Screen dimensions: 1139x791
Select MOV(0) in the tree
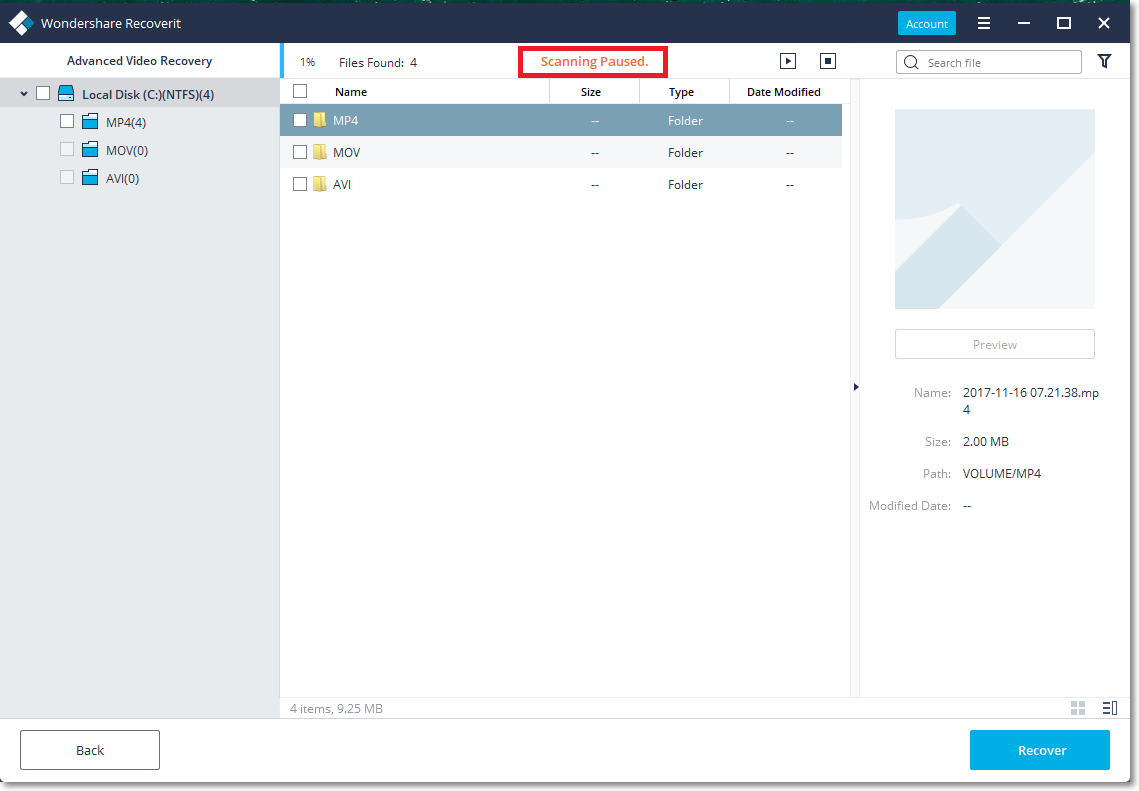[127, 150]
